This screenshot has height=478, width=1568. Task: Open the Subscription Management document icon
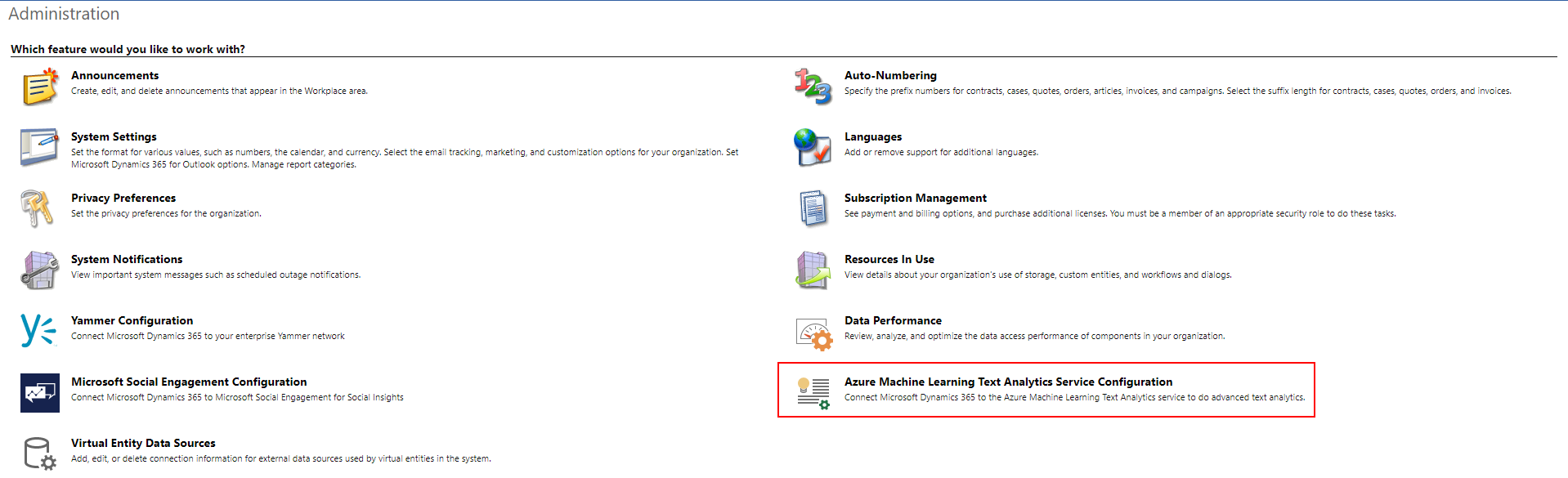813,208
